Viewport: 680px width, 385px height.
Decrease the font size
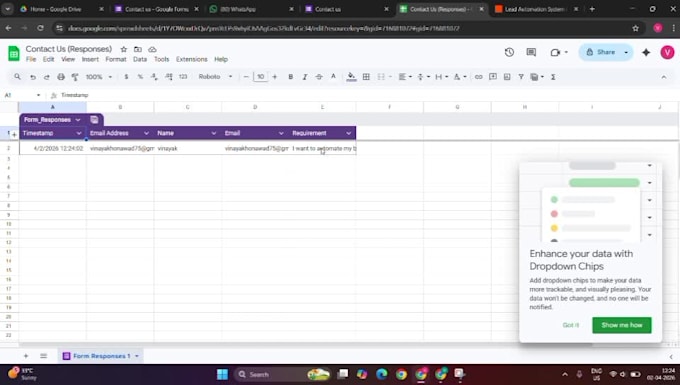click(246, 77)
